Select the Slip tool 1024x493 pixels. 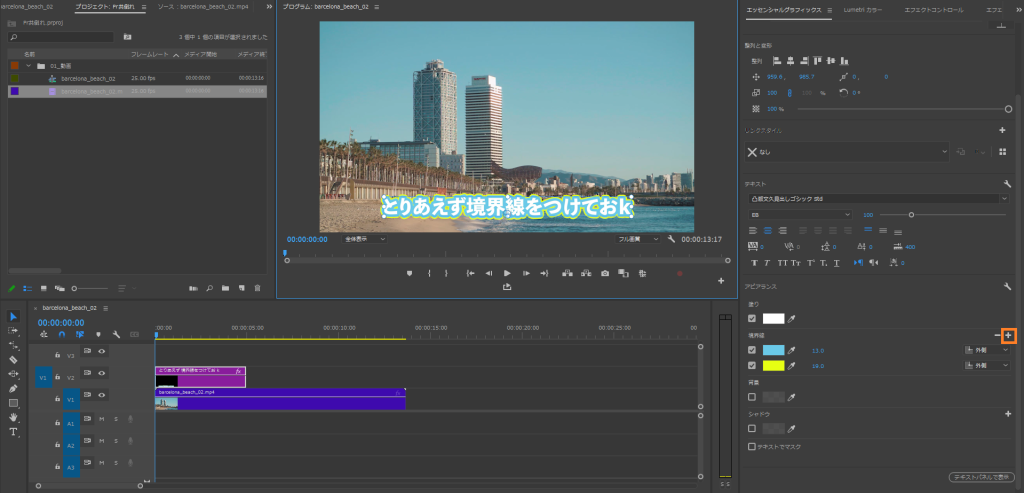(x=14, y=374)
